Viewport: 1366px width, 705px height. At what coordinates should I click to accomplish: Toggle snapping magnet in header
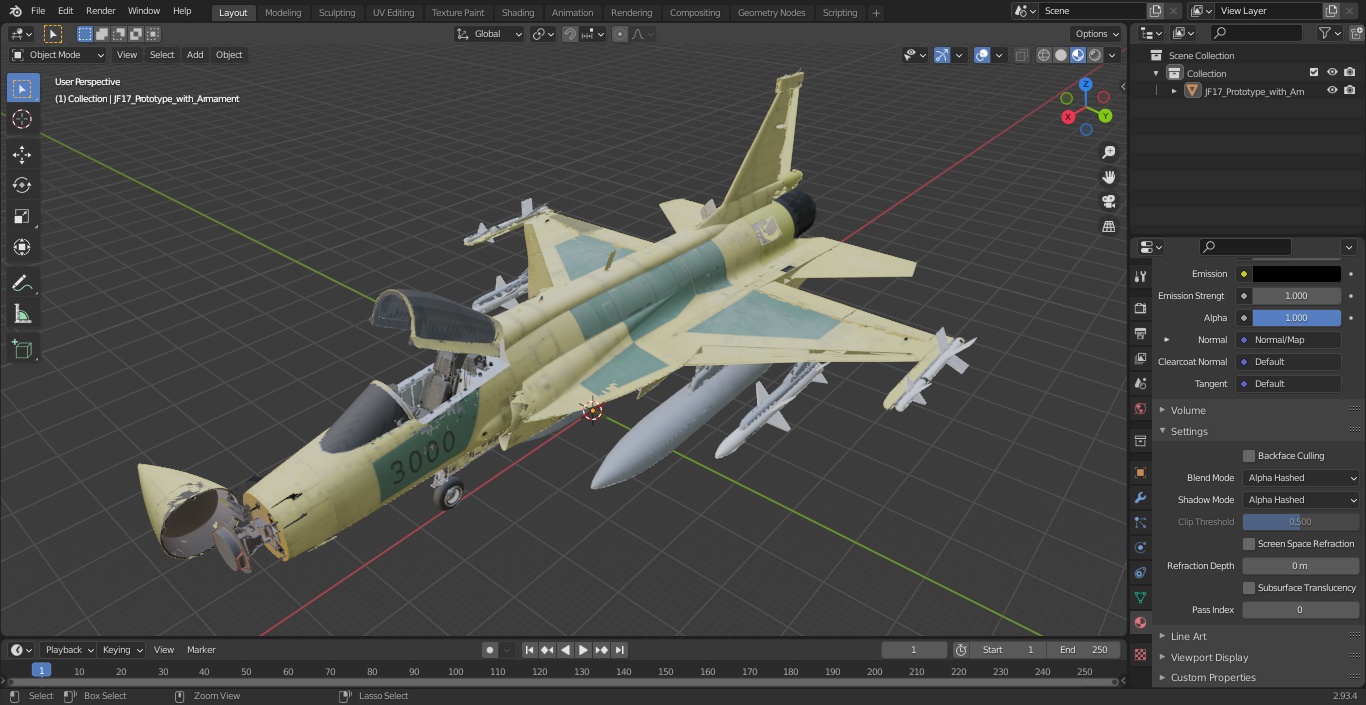click(570, 34)
